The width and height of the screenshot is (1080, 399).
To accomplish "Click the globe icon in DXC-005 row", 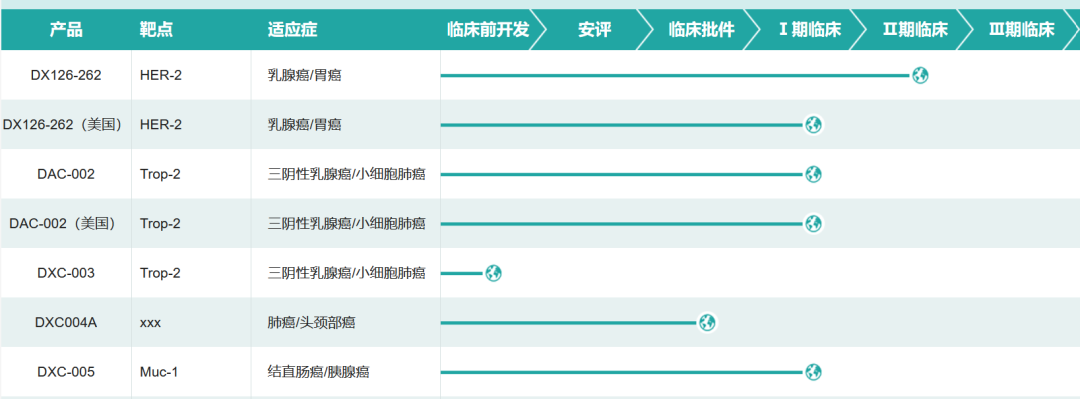I will (813, 372).
